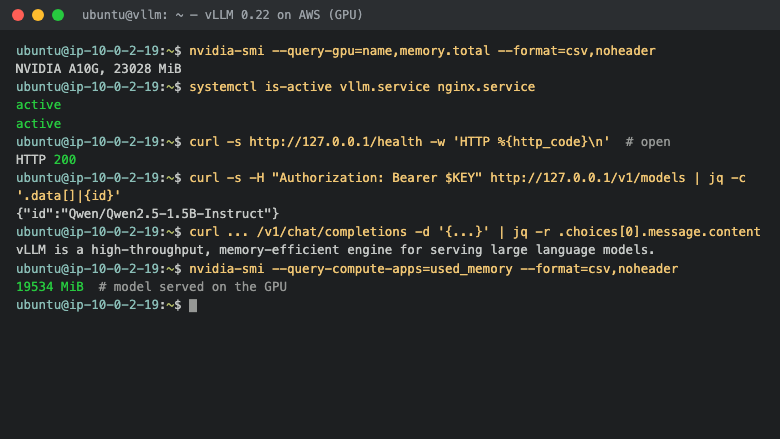Screen dimensions: 780x439
Task: Click the second green 'active' output line
Action: 38,123
